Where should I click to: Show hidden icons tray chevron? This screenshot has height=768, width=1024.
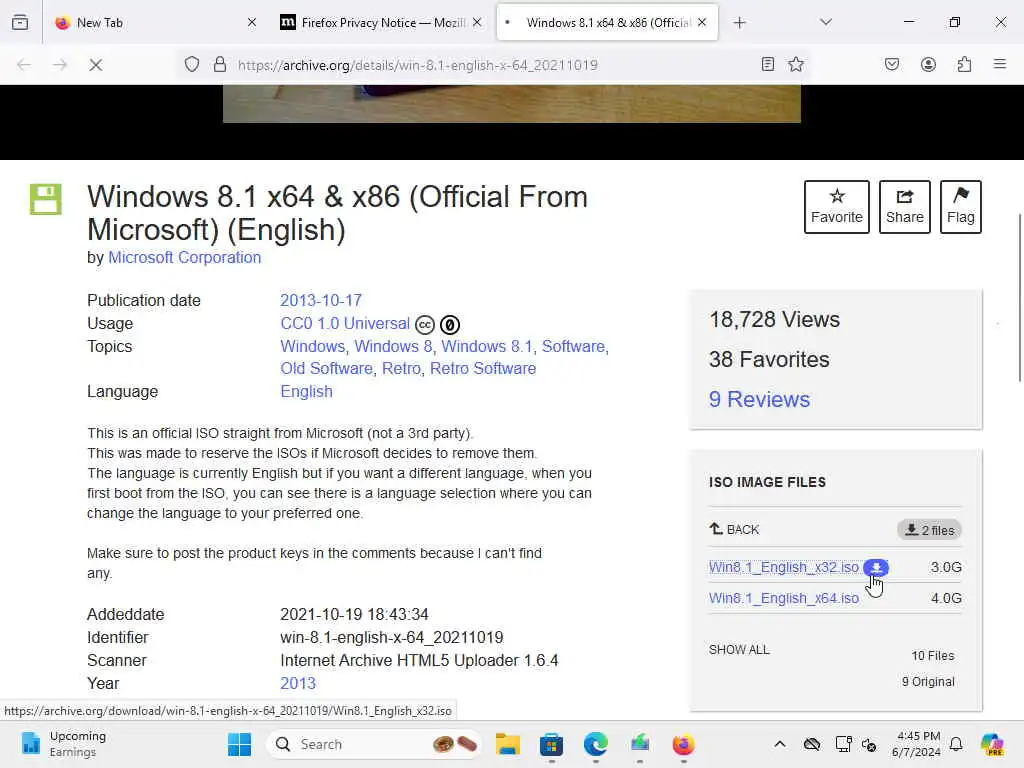780,744
